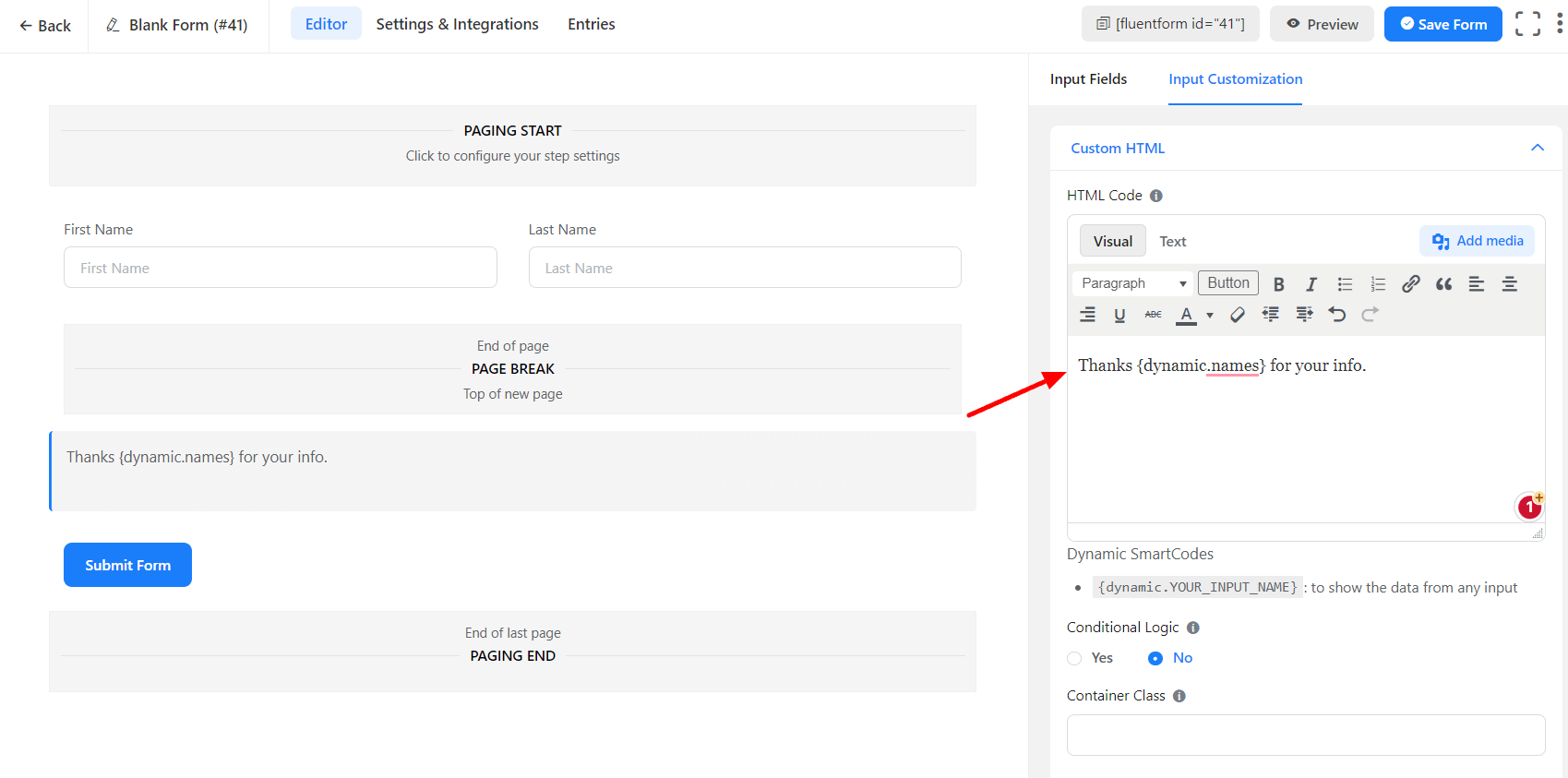Click the insert link icon

point(1410,284)
